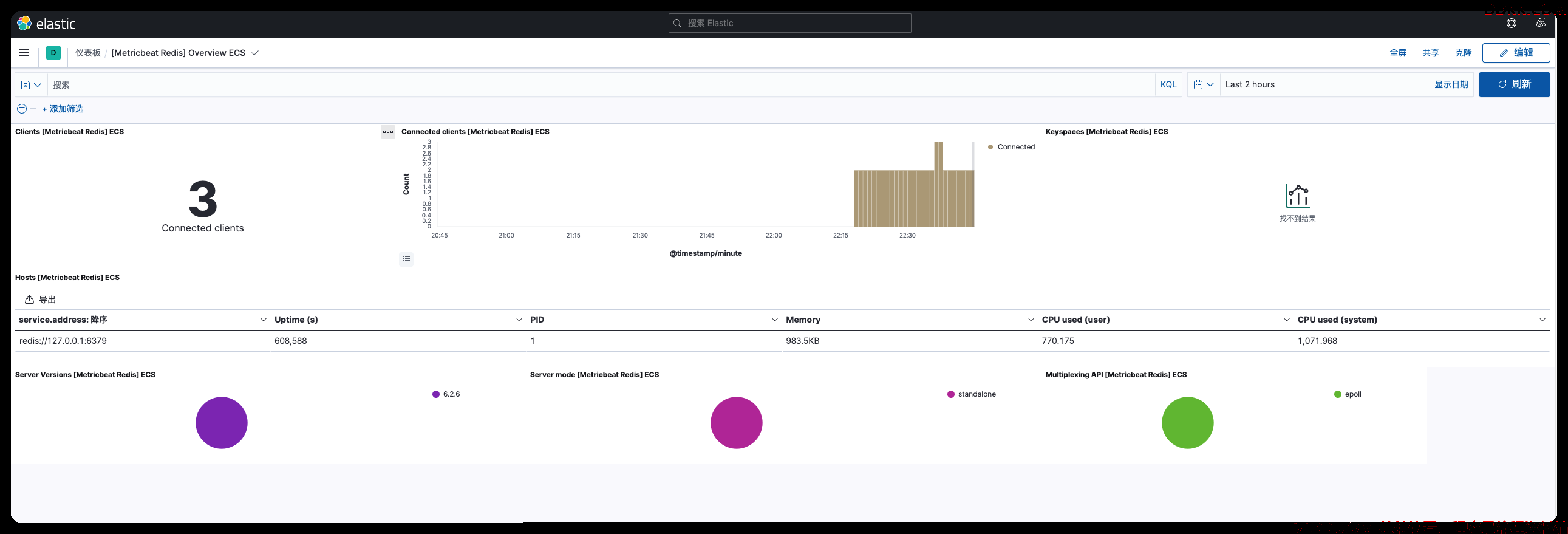Image resolution: width=1568 pixels, height=534 pixels.
Task: Clone the dashboard
Action: click(1463, 53)
